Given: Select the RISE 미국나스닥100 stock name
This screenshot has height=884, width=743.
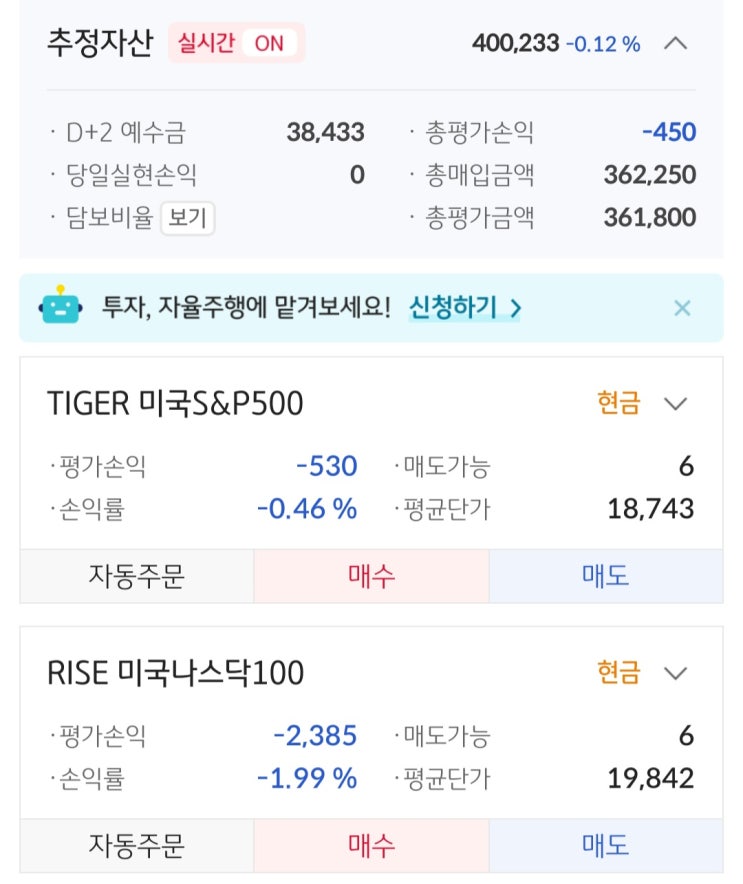Looking at the screenshot, I should (175, 673).
